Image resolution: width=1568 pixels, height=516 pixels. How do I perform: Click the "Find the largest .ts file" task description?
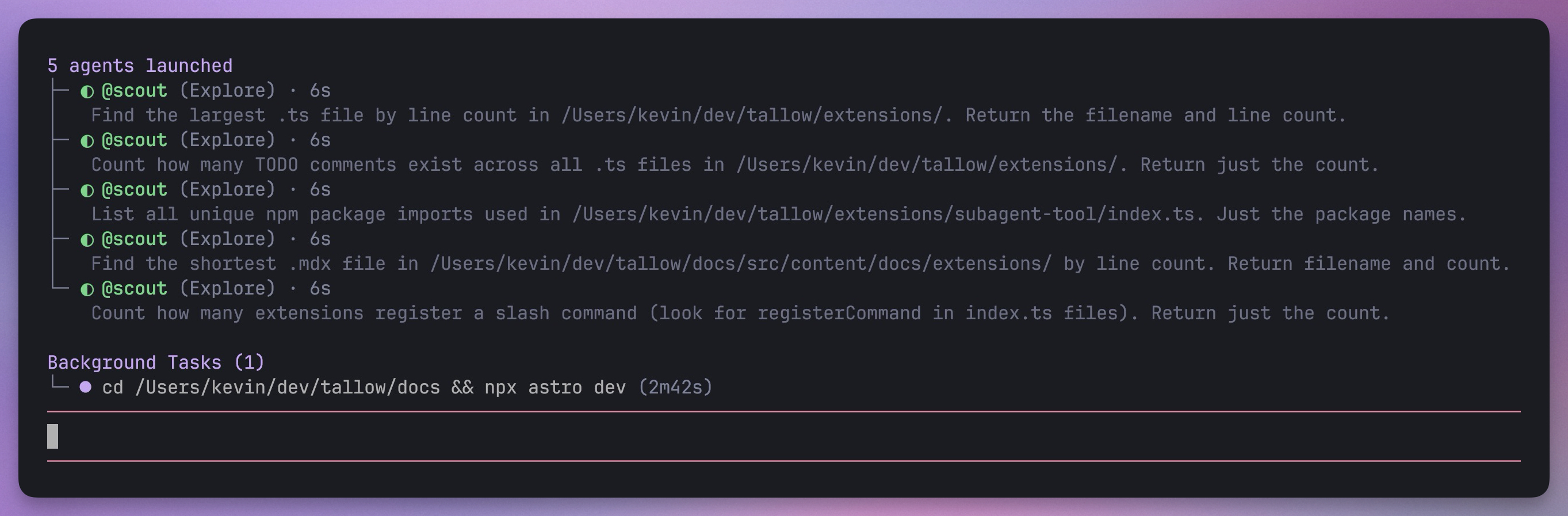pyautogui.click(x=718, y=116)
